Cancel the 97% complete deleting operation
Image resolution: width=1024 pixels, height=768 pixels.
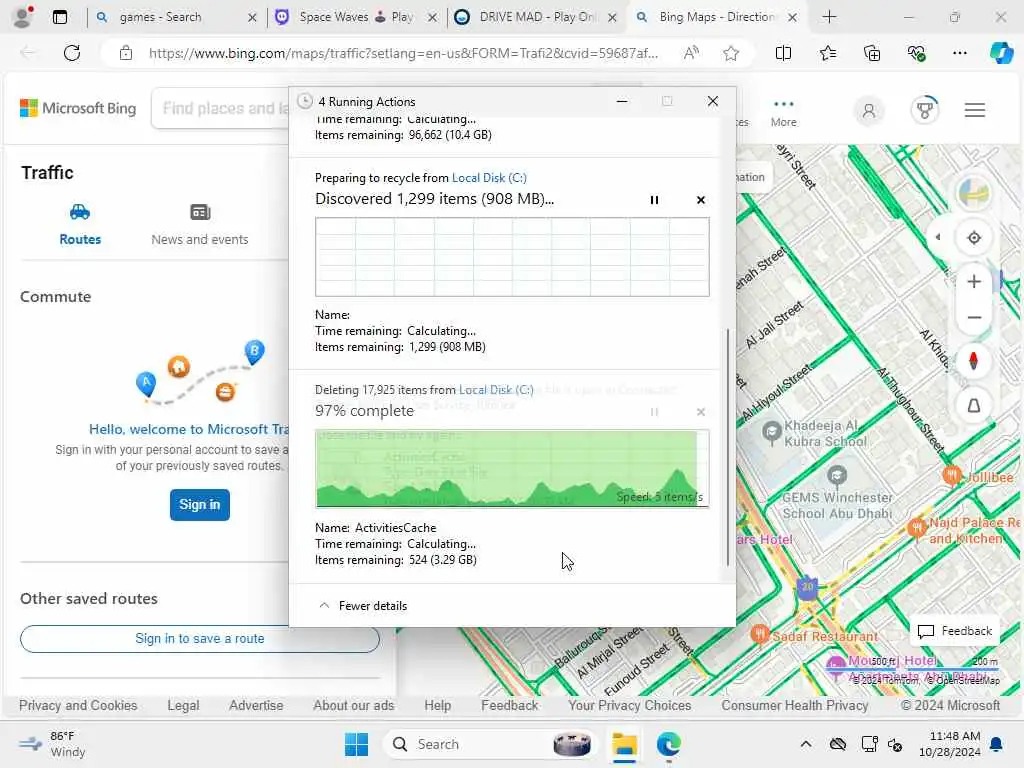[701, 412]
